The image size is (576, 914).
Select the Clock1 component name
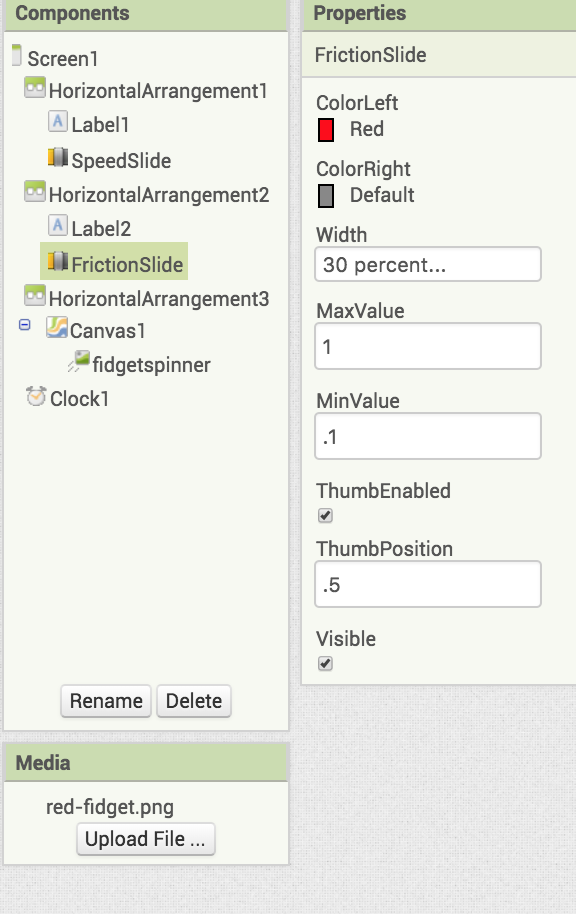[x=79, y=399]
